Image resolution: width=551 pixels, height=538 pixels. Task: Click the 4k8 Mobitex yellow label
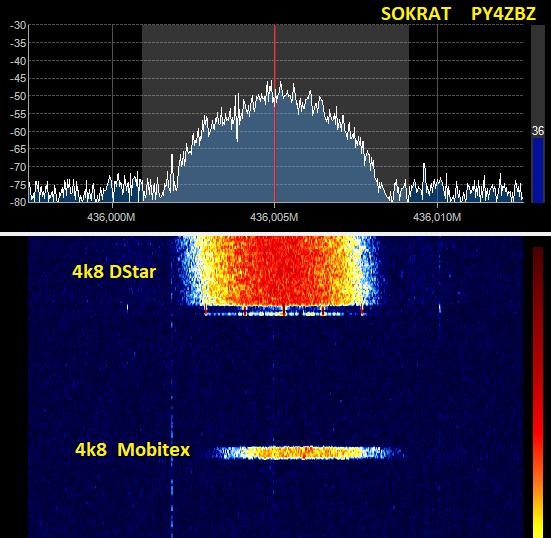click(132, 449)
